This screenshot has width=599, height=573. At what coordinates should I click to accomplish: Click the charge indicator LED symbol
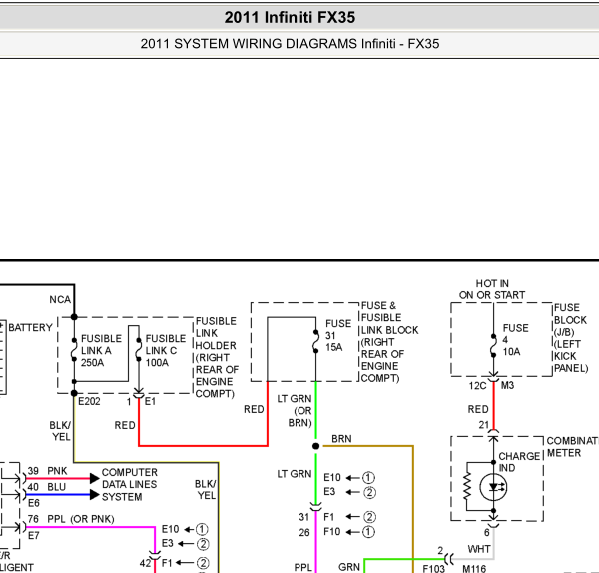[494, 487]
